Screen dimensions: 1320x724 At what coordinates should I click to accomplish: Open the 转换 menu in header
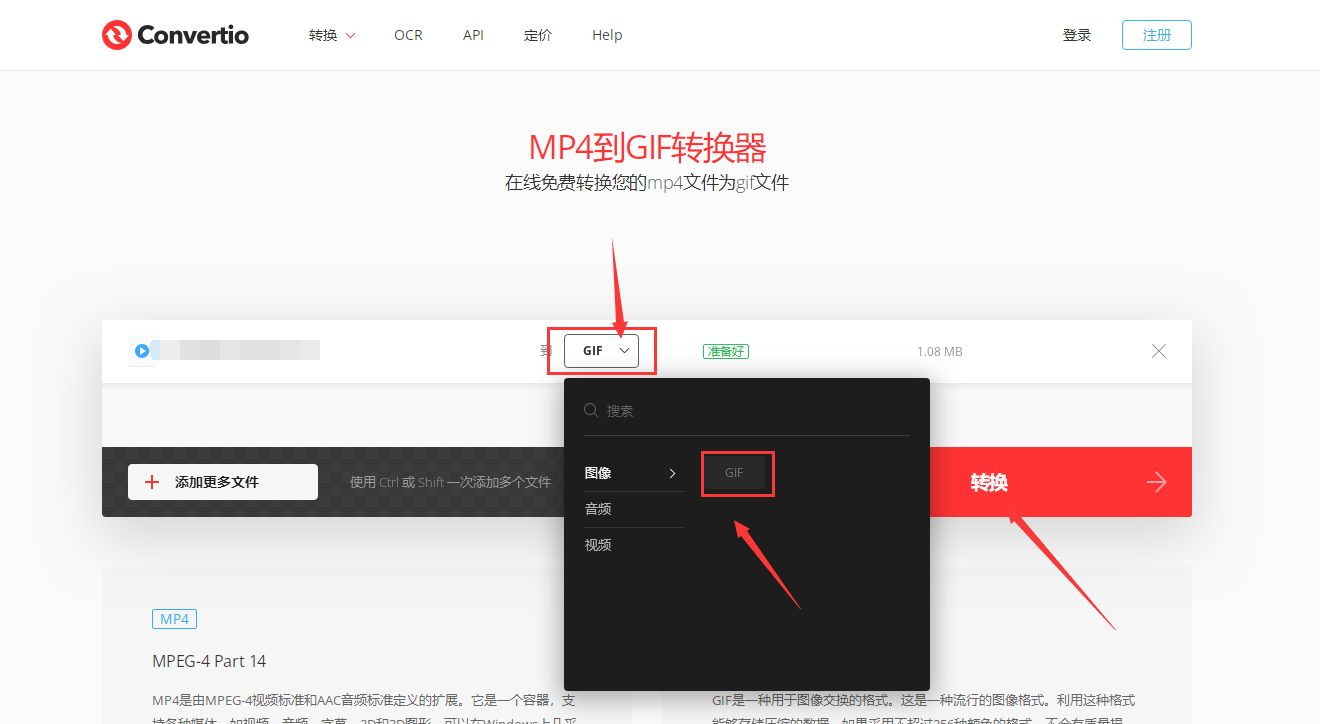click(x=332, y=35)
